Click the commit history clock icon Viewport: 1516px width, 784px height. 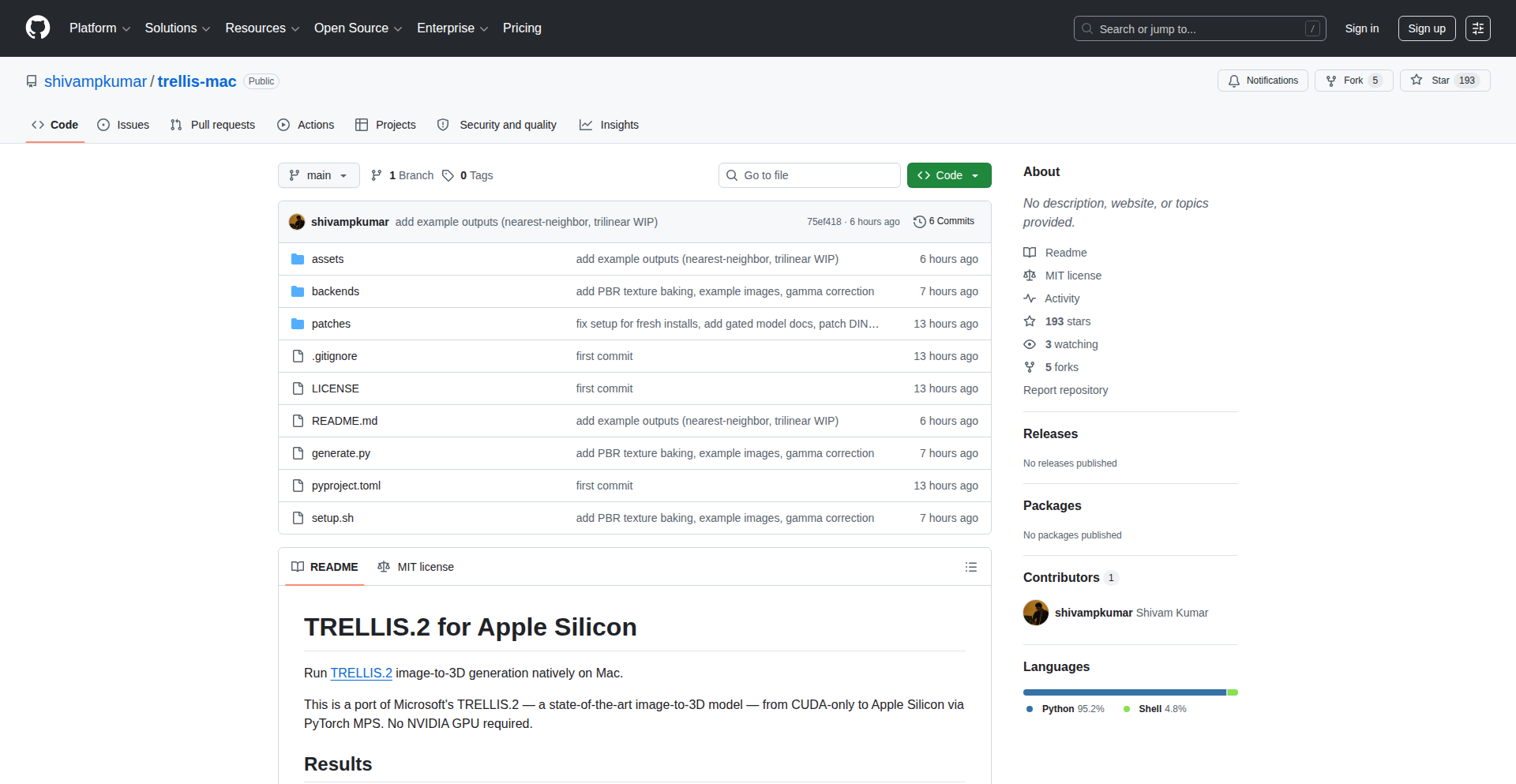(x=919, y=222)
